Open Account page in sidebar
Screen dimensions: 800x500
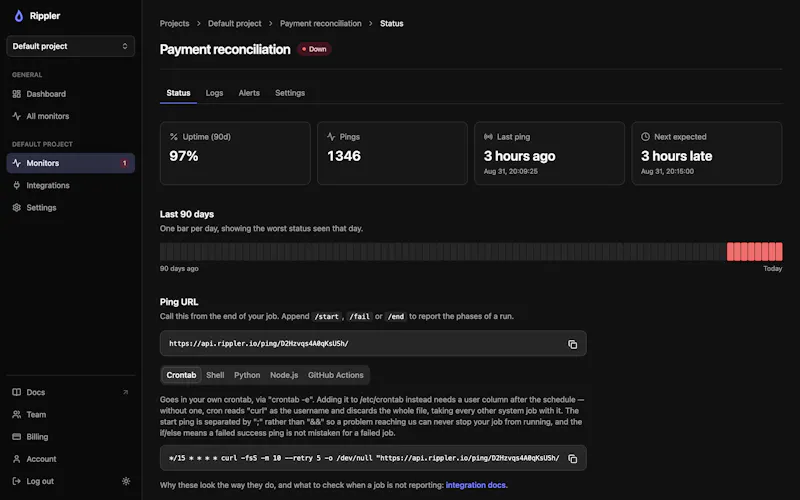pyautogui.click(x=70, y=459)
